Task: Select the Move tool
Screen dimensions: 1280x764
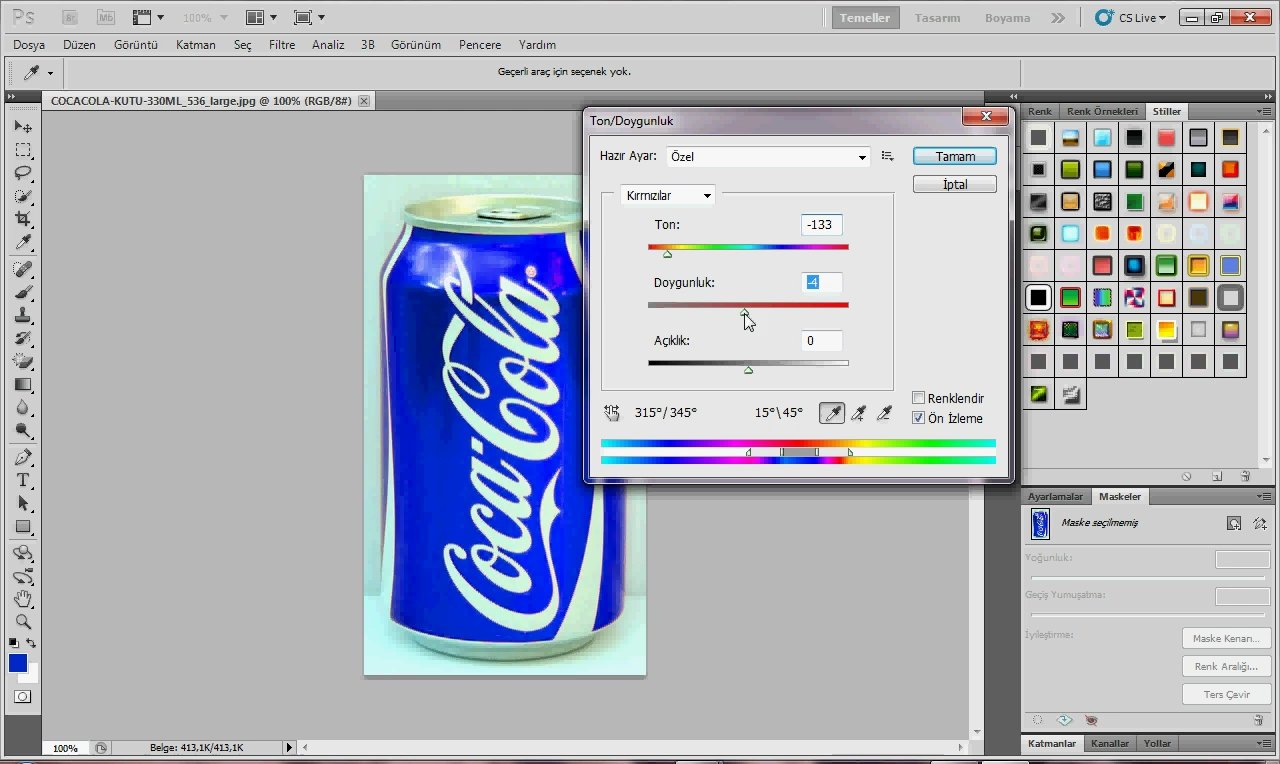Action: (23, 127)
